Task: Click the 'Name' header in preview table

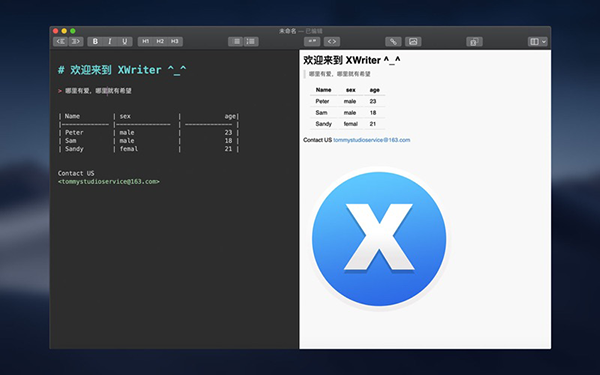Action: (323, 90)
